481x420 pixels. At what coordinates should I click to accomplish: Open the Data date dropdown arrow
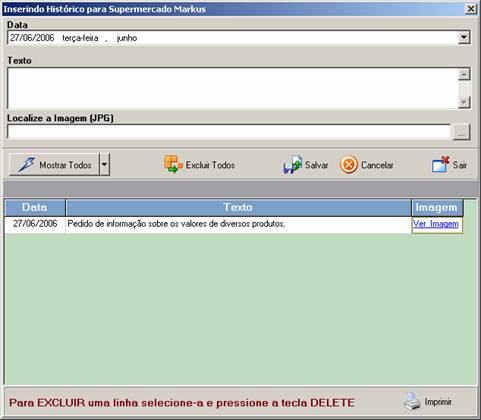pos(464,37)
